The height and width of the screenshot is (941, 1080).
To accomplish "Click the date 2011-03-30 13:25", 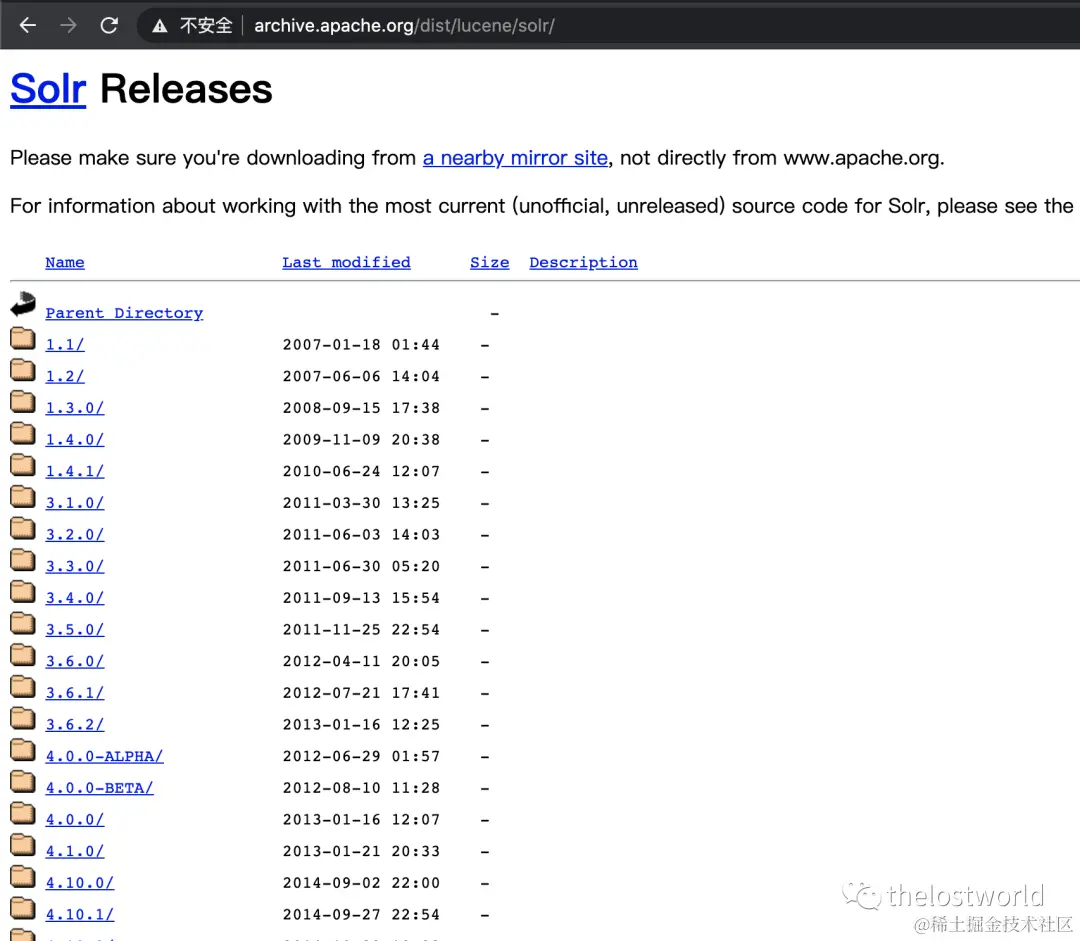I will point(361,503).
